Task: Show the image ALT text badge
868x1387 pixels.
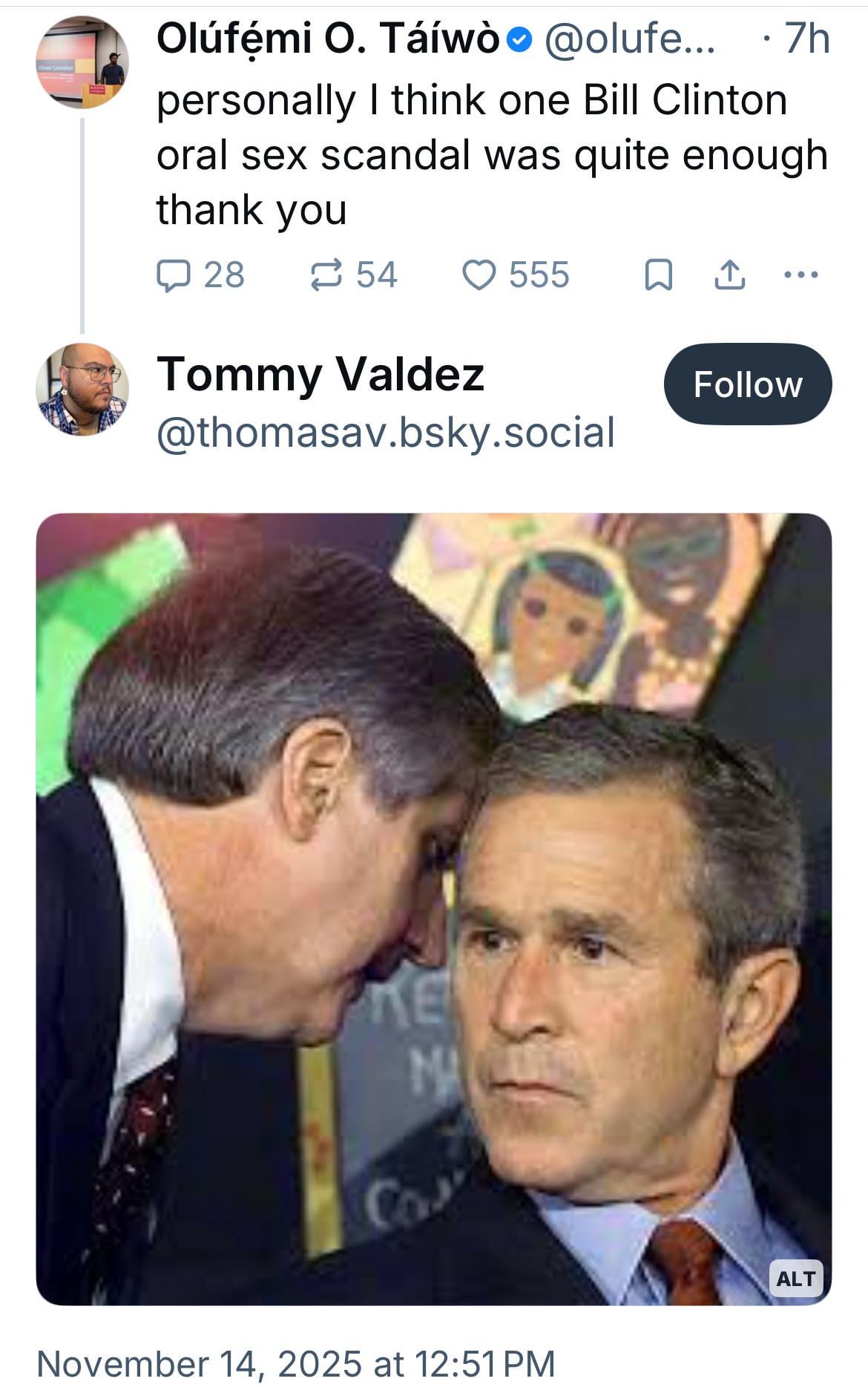Action: point(795,1279)
